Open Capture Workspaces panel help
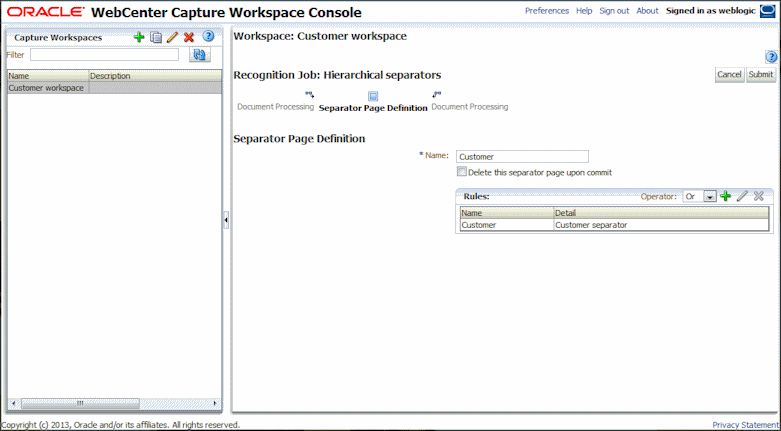Image resolution: width=781 pixels, height=431 pixels. coord(209,36)
